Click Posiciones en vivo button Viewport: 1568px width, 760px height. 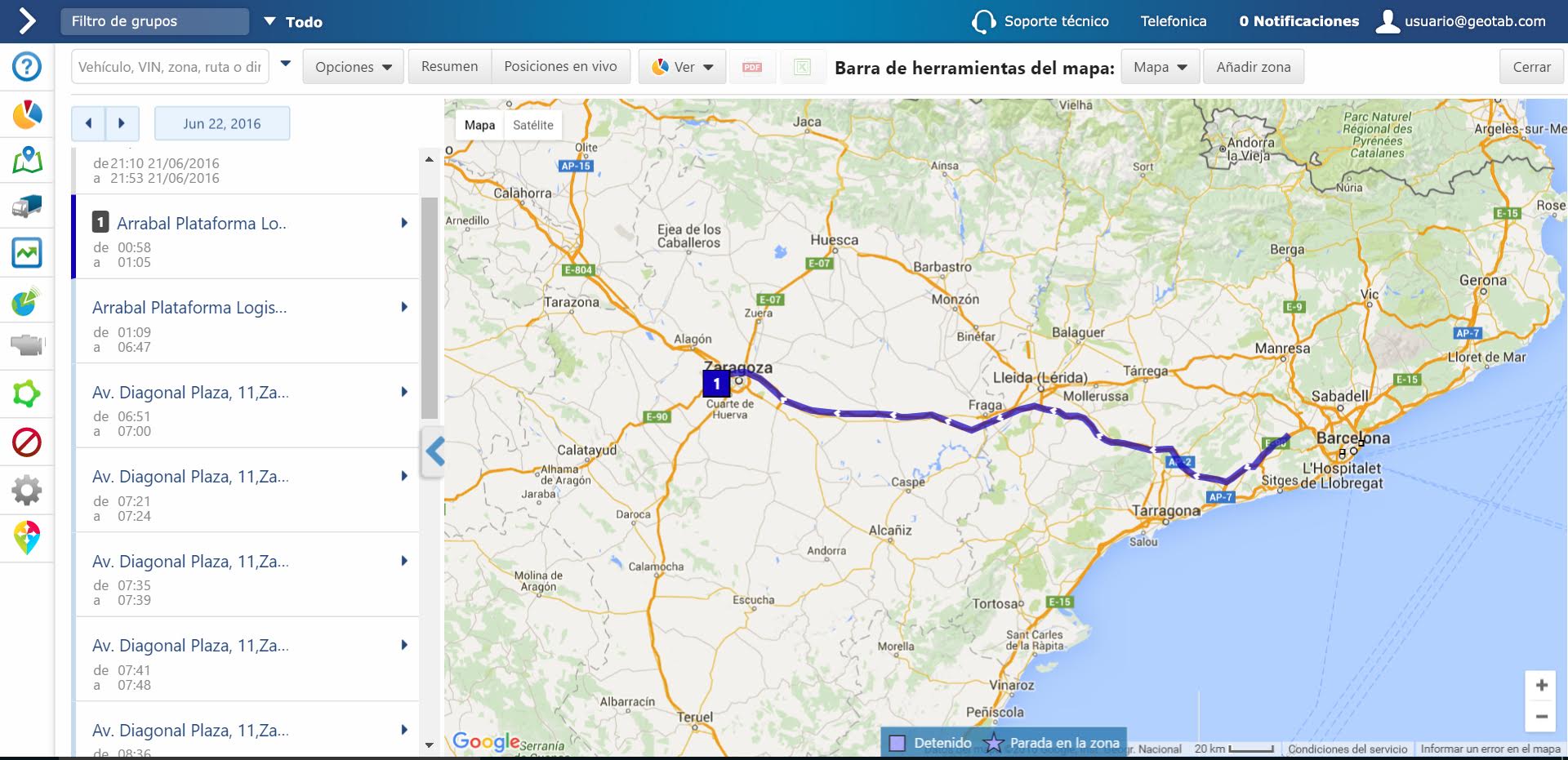click(x=560, y=67)
